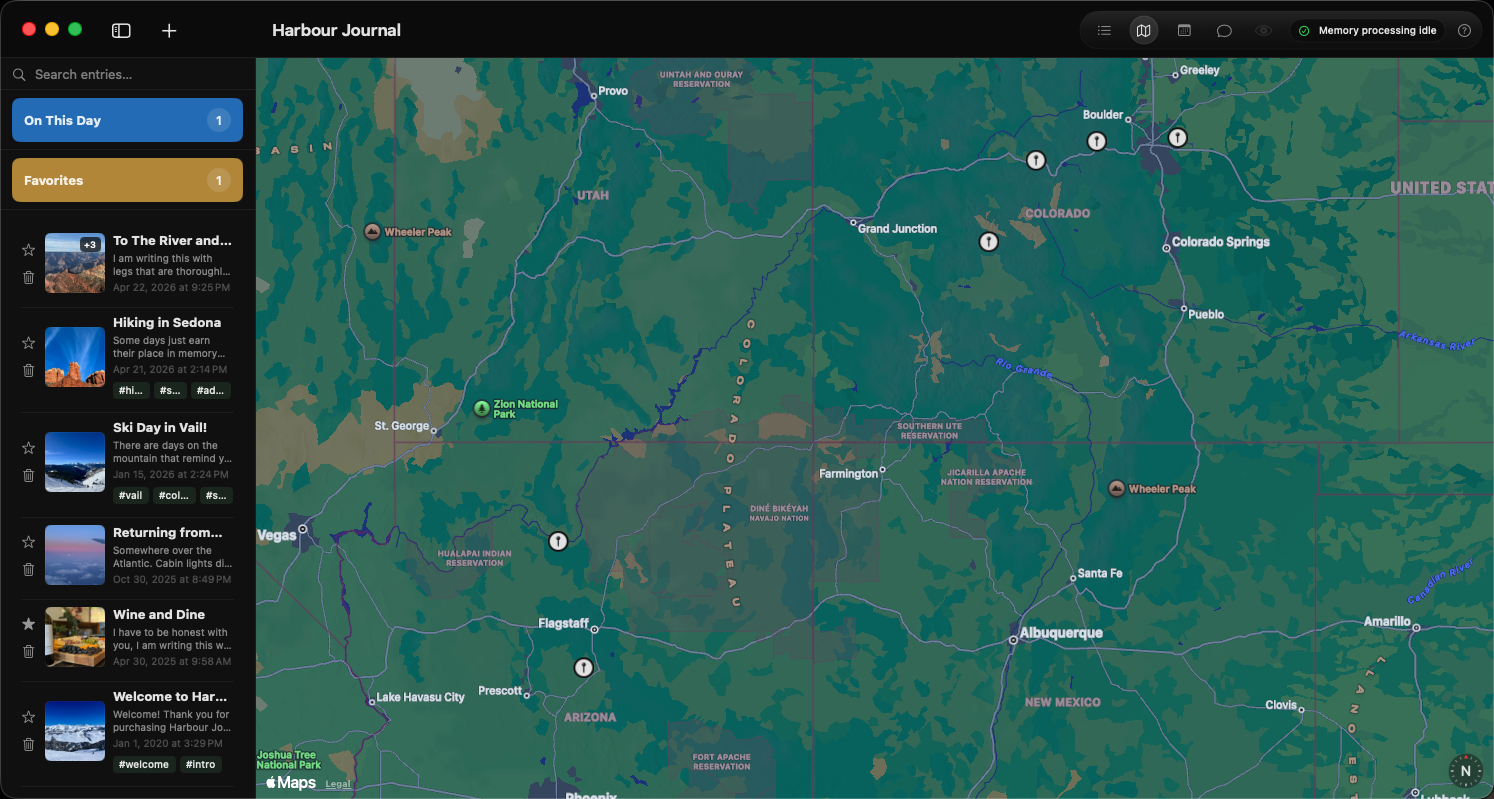Select map pin north of Flagstaff

coord(558,541)
